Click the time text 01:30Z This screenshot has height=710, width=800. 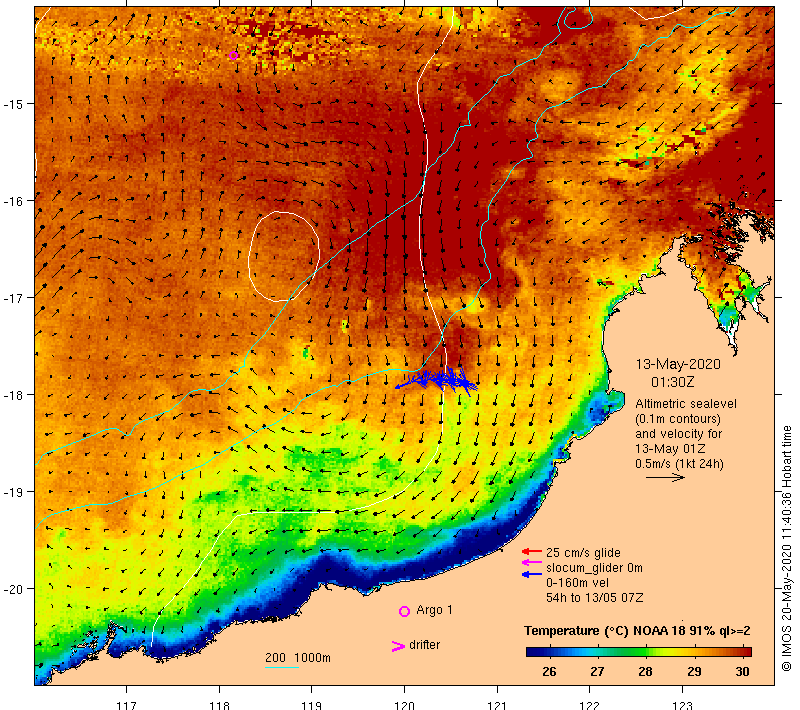click(x=672, y=382)
